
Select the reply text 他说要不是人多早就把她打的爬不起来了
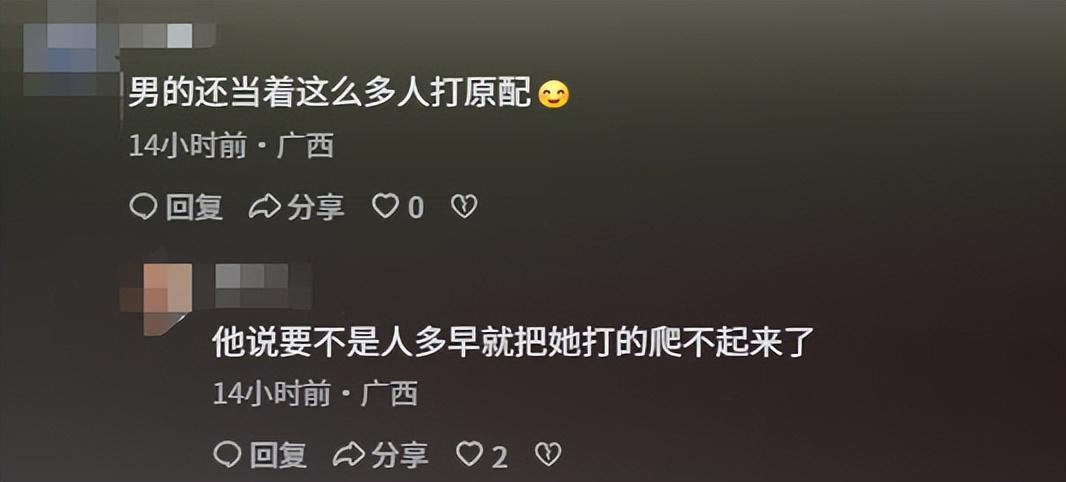(514, 343)
